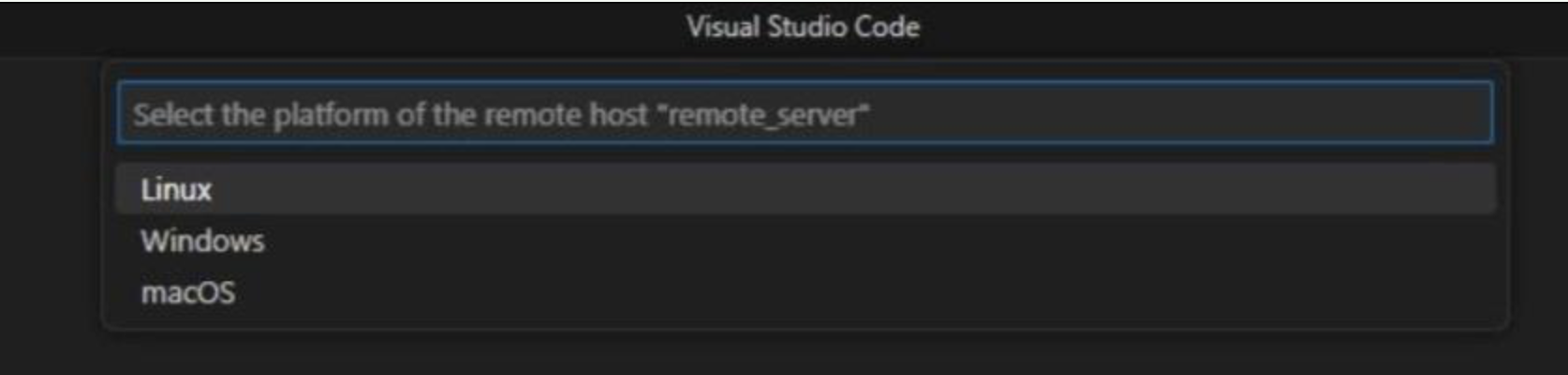
Task: Set remote host platform to macOS
Action: (188, 293)
